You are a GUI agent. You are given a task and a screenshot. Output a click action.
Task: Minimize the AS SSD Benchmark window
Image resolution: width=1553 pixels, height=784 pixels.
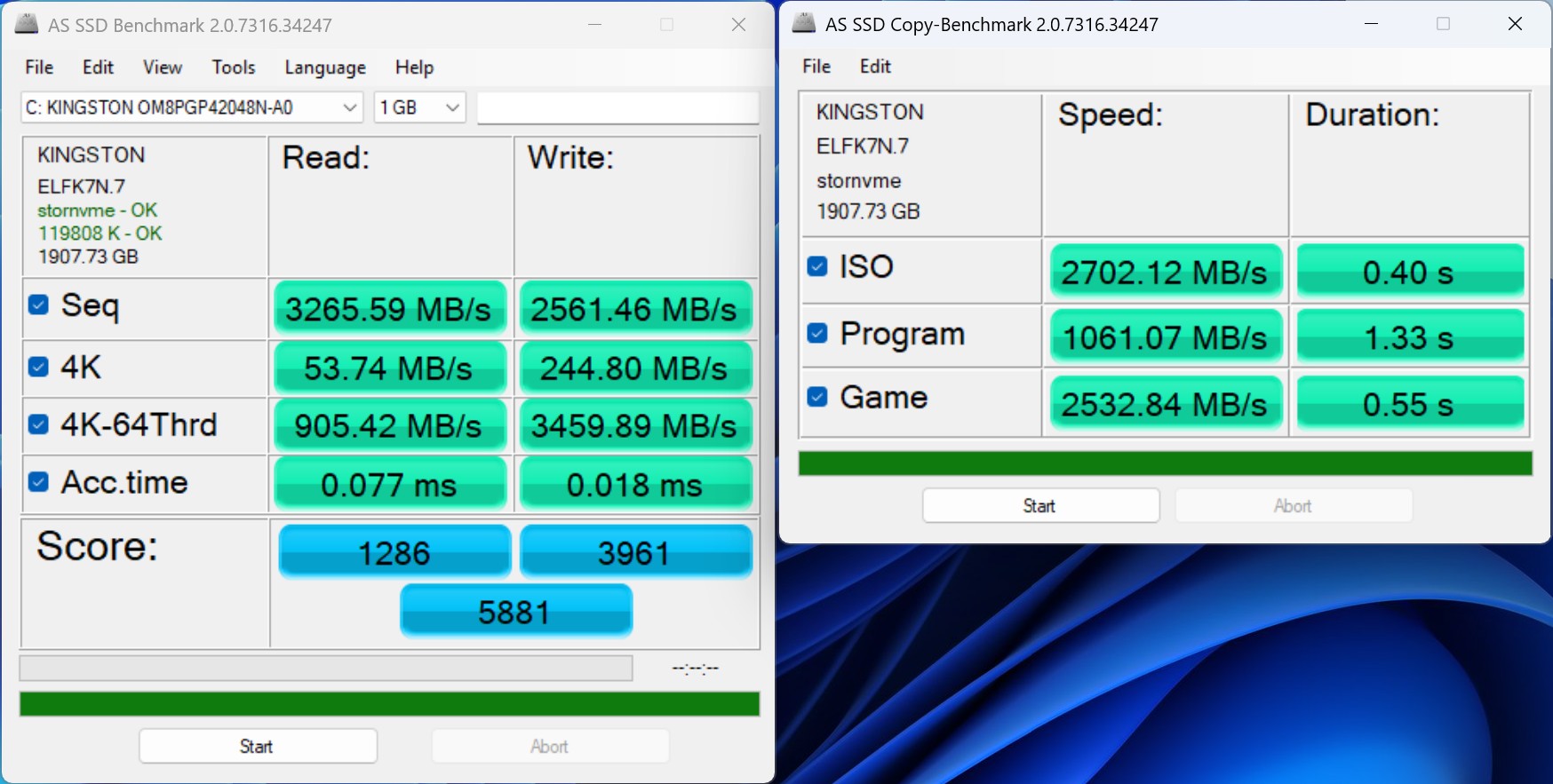coord(595,25)
